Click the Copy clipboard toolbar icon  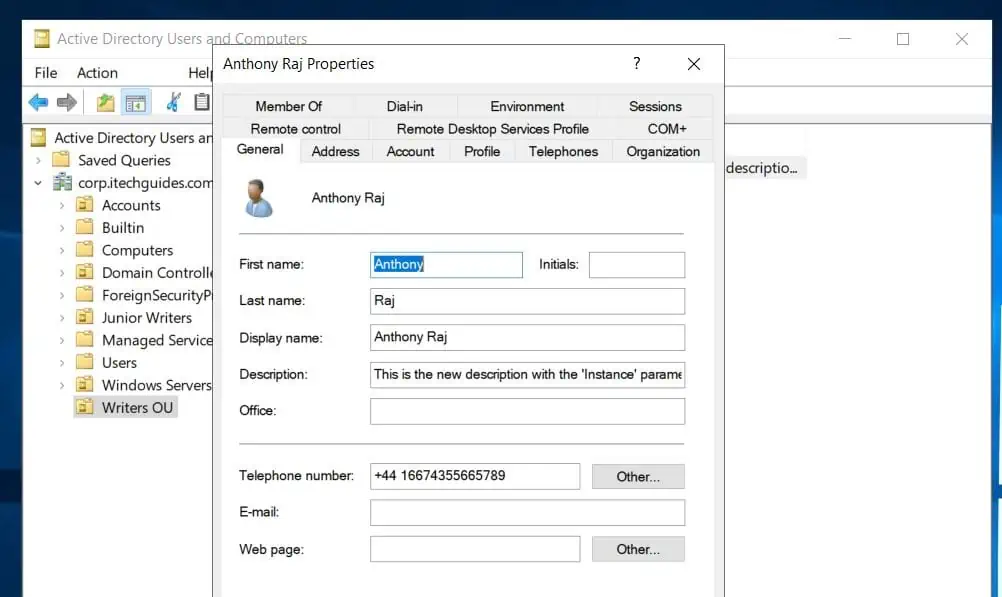point(202,102)
